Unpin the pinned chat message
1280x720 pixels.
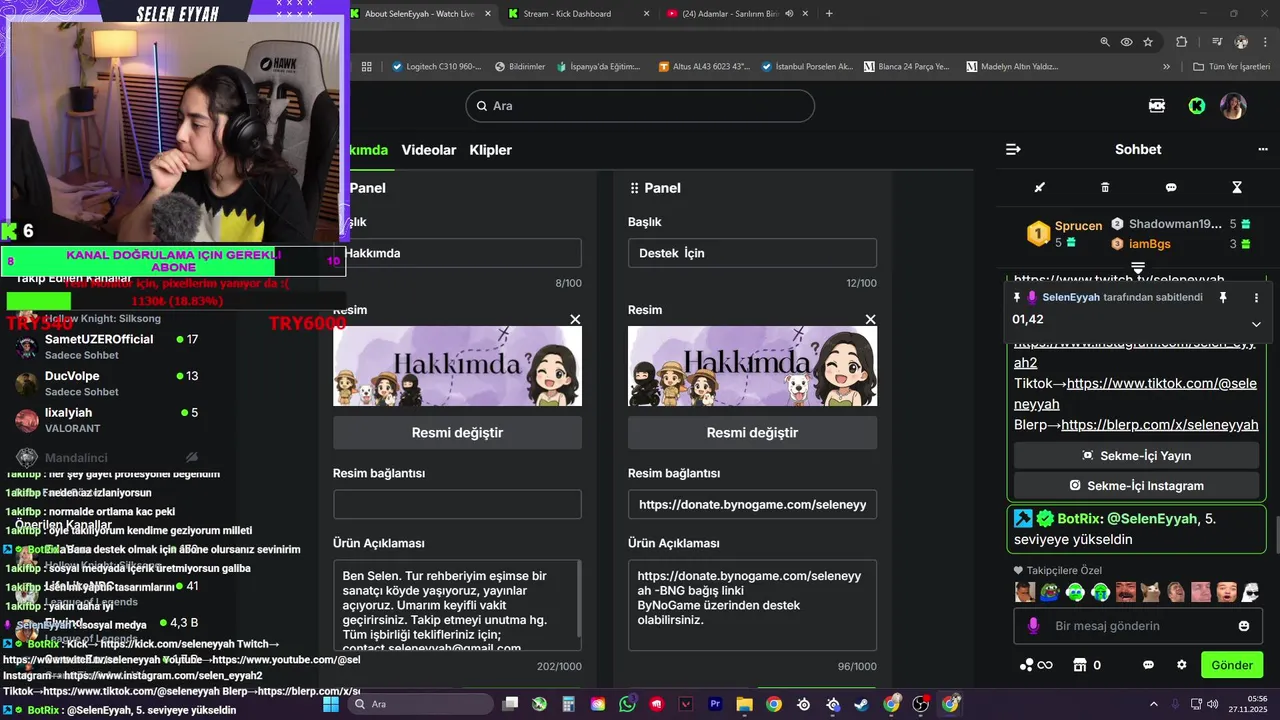(1222, 298)
